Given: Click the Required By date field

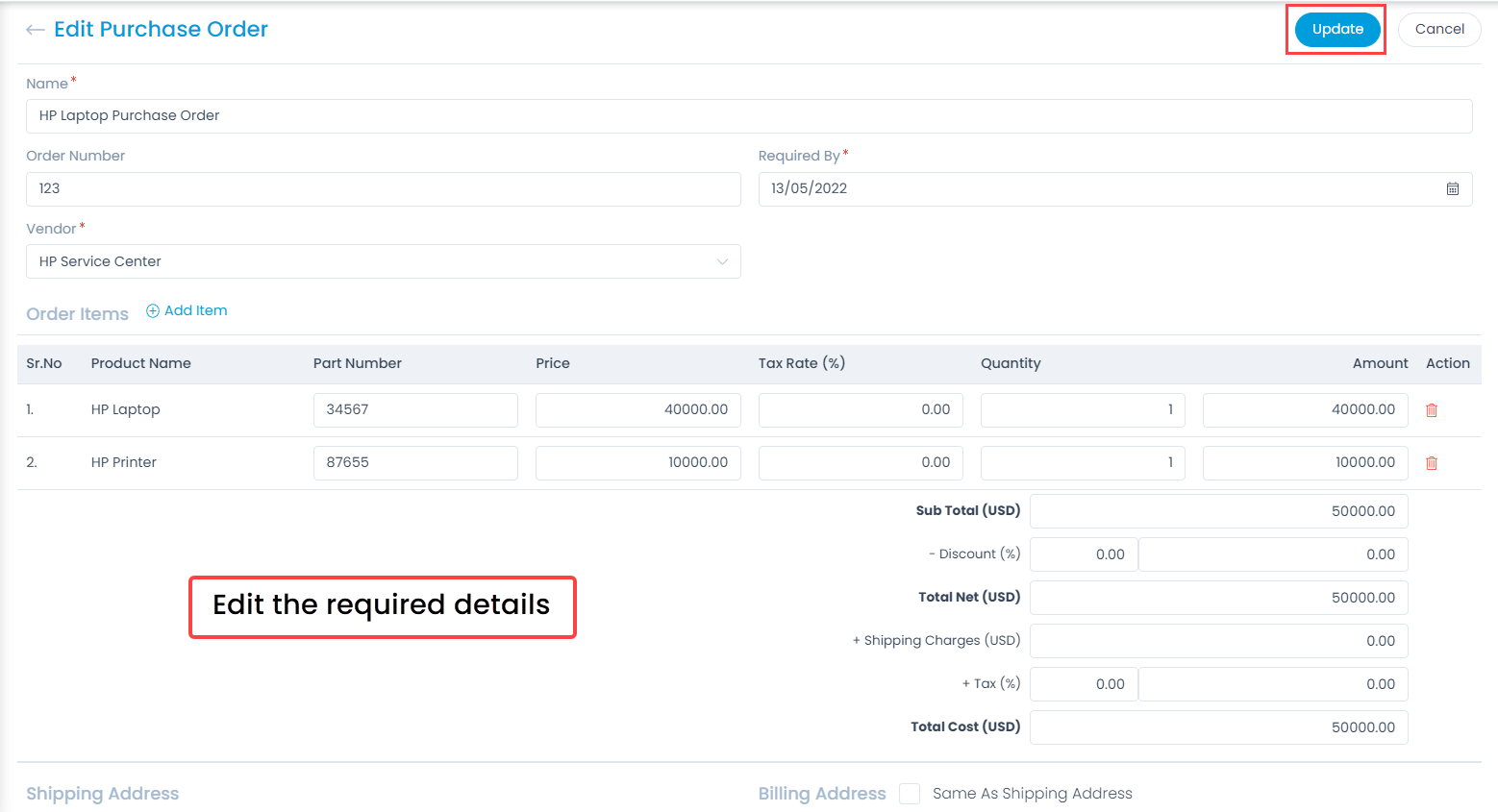Looking at the screenshot, I should pos(1096,189).
